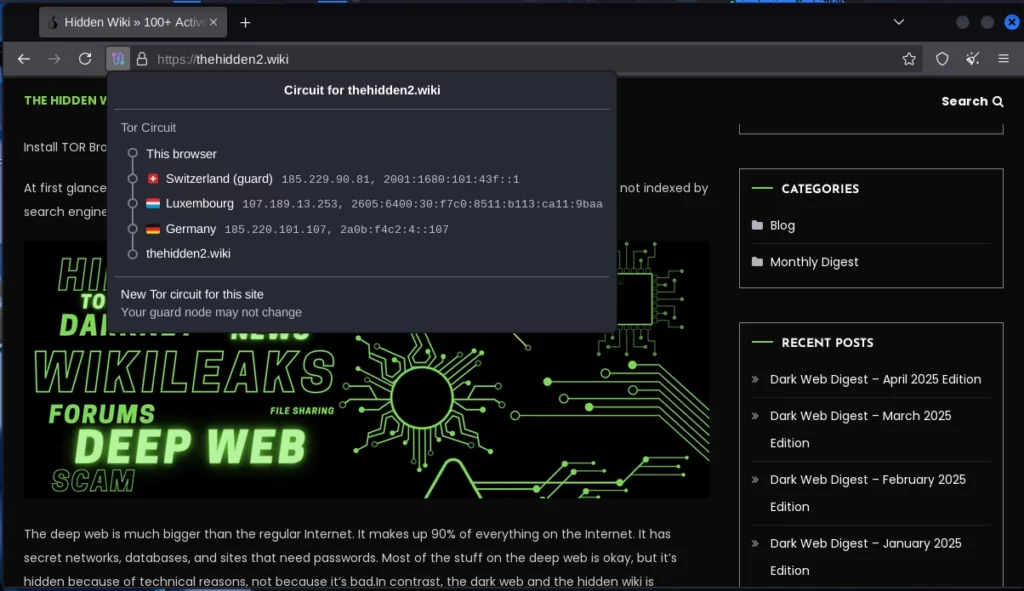Viewport: 1024px width, 591px height.
Task: Open a new tab with the plus button
Action: coord(245,22)
